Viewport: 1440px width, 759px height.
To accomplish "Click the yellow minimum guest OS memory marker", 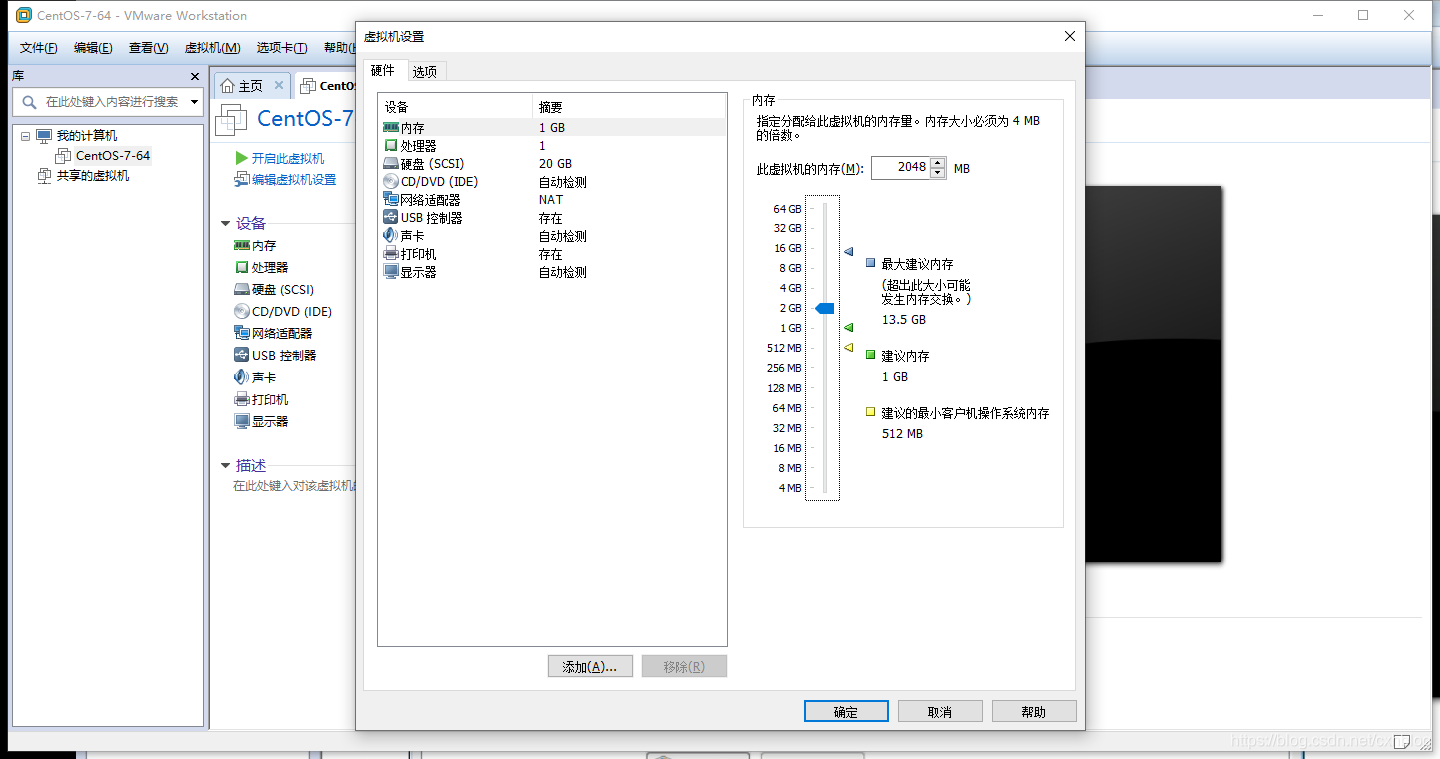I will click(x=848, y=347).
